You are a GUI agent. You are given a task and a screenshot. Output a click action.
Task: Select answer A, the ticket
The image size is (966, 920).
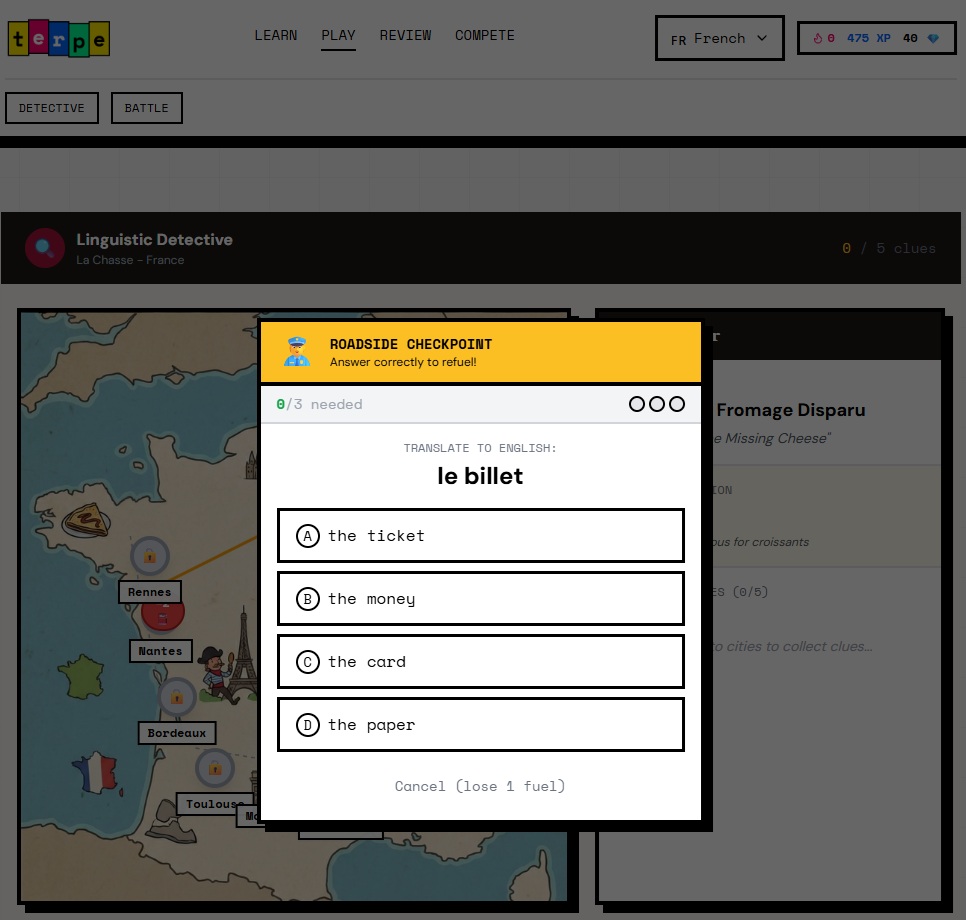point(480,536)
